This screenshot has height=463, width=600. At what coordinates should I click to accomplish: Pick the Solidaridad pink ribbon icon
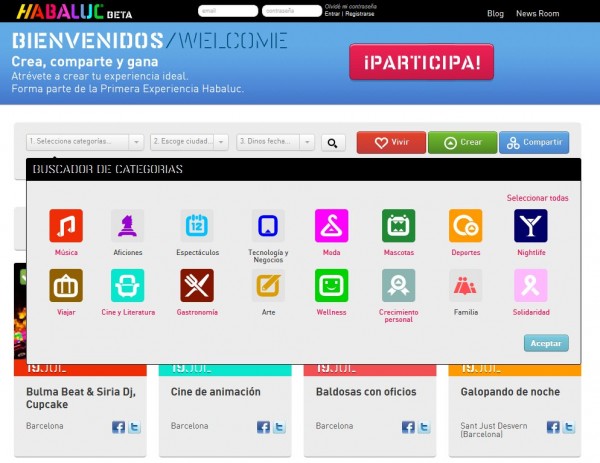pyautogui.click(x=531, y=285)
